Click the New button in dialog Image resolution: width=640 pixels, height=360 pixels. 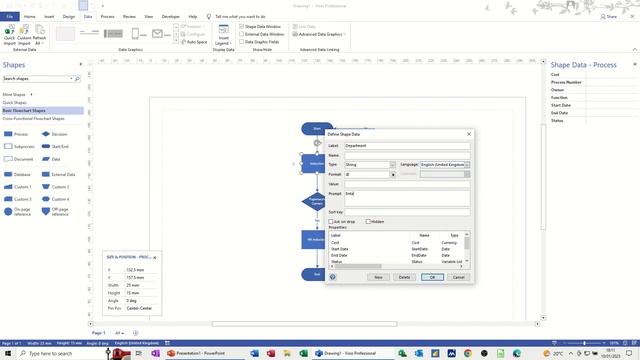click(378, 277)
